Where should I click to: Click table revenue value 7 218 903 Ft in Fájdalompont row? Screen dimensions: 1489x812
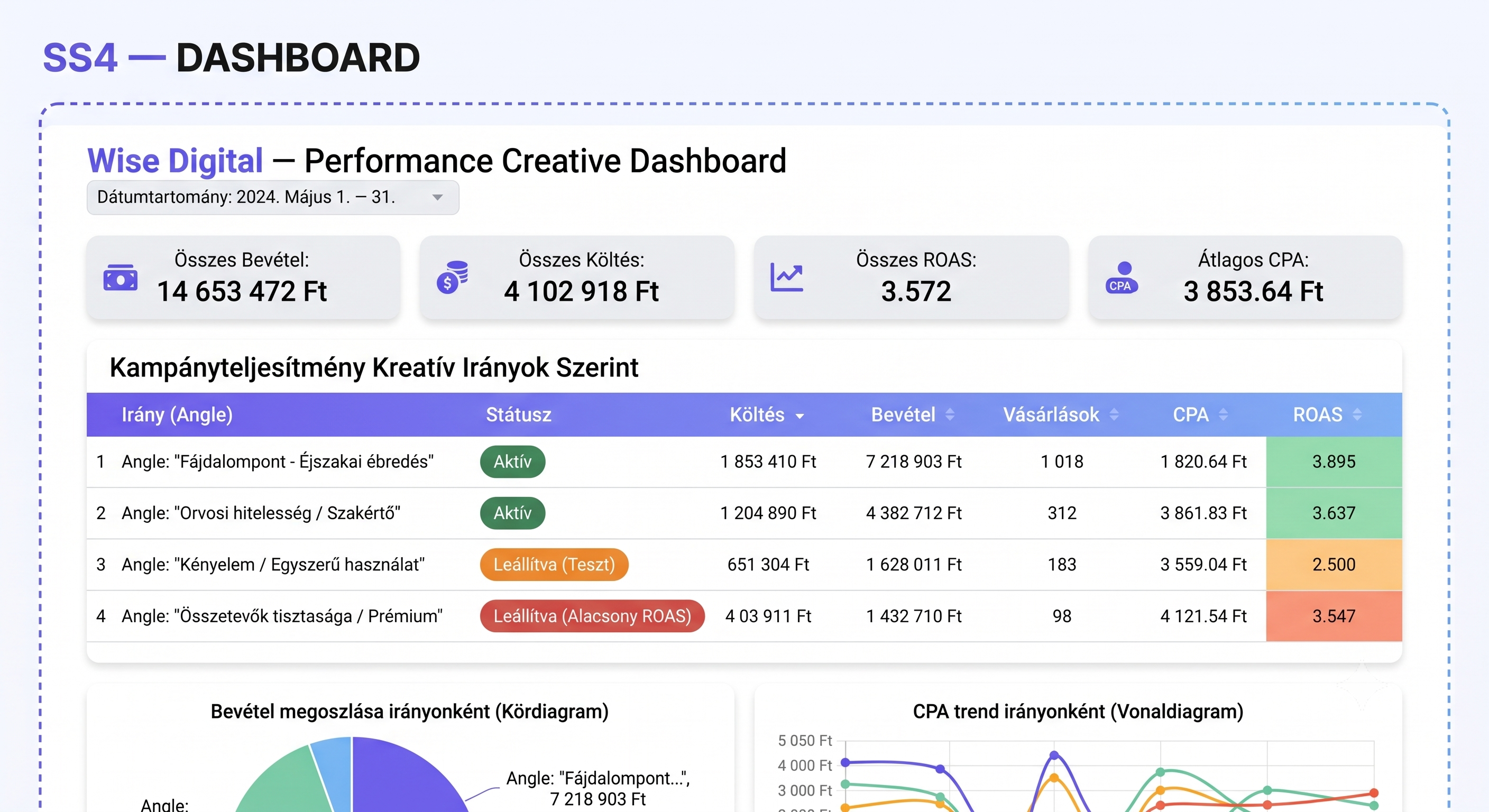click(x=914, y=462)
